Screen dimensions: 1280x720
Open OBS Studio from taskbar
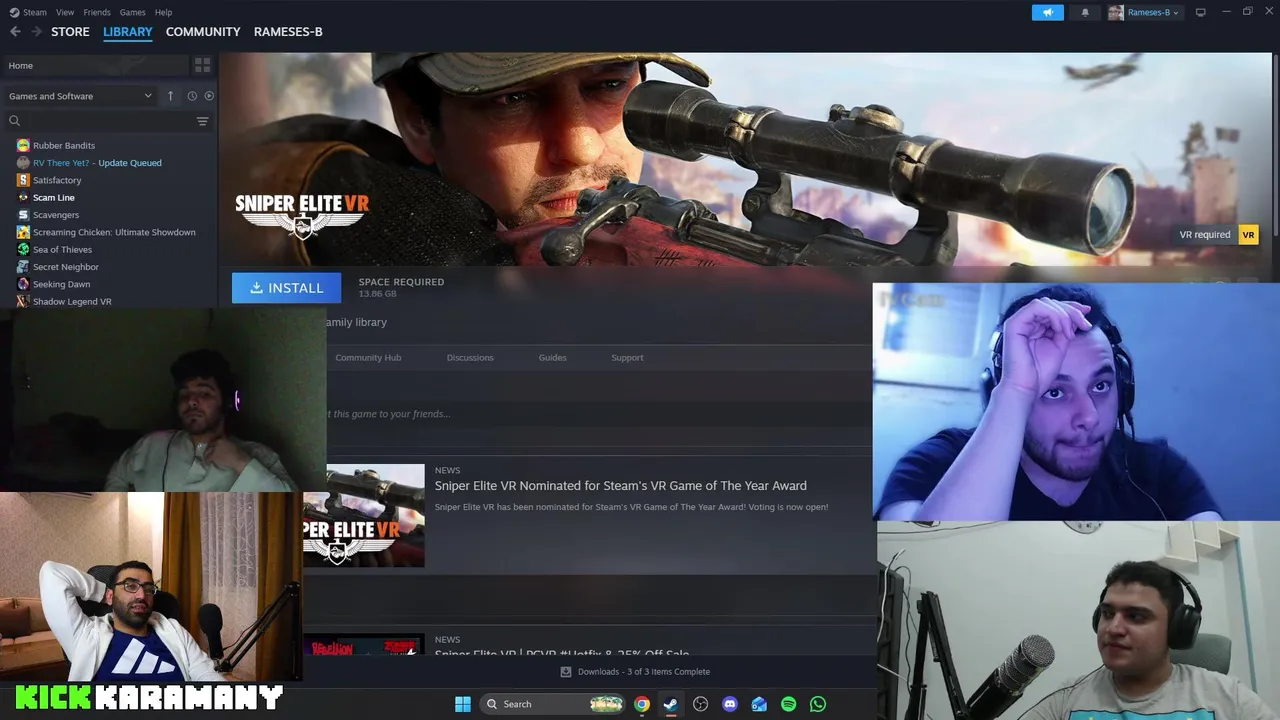(700, 704)
